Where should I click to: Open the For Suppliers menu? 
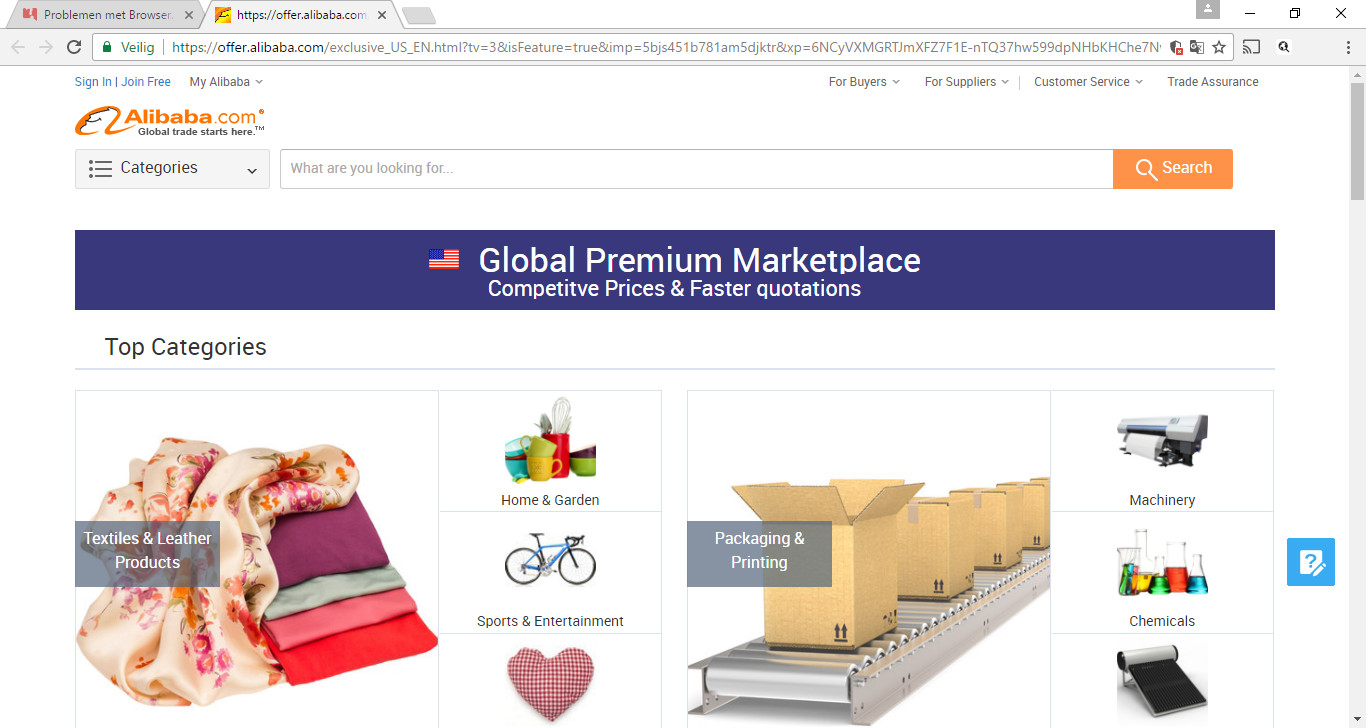tap(966, 82)
